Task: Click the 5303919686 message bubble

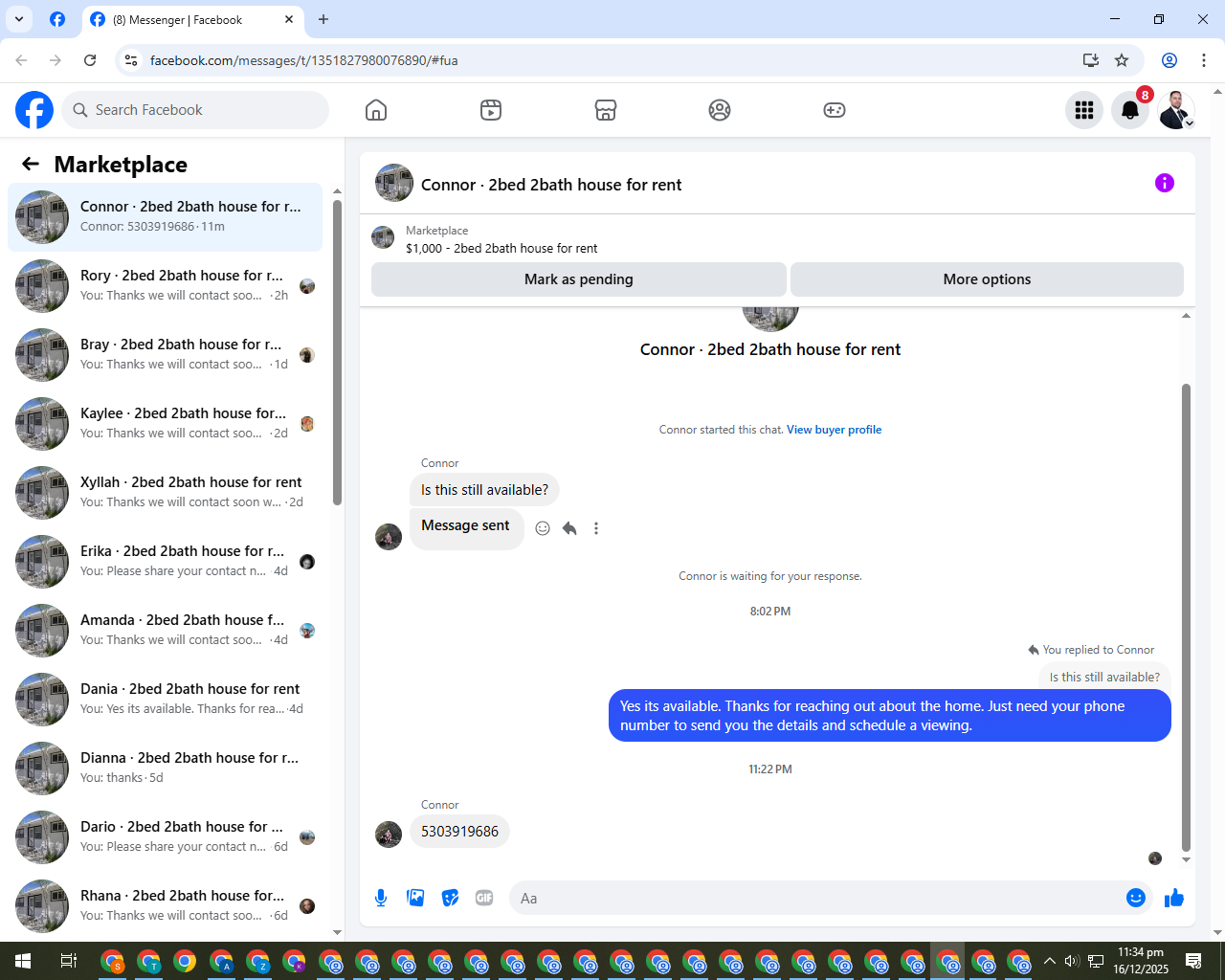Action: 459,832
